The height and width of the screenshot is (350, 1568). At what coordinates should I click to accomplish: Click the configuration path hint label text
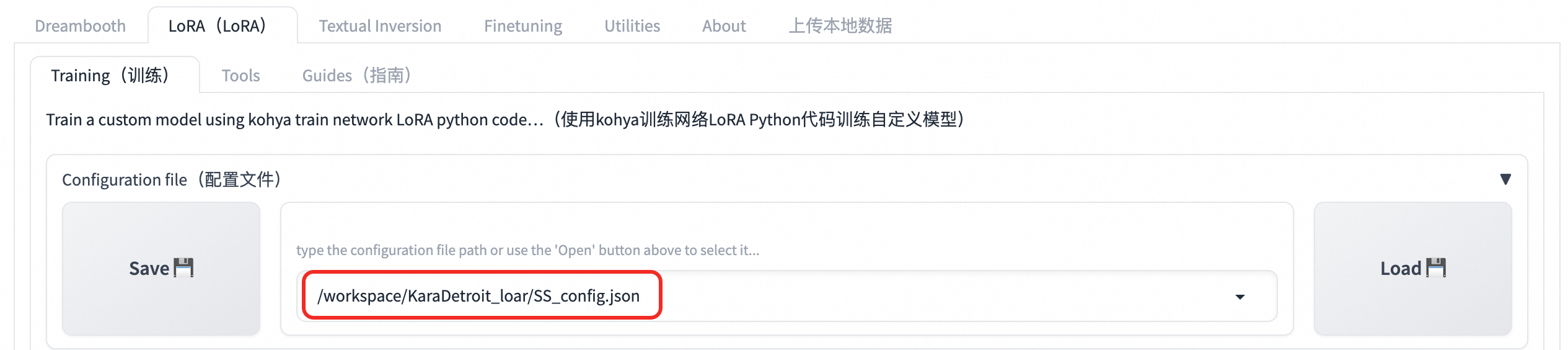coord(527,250)
